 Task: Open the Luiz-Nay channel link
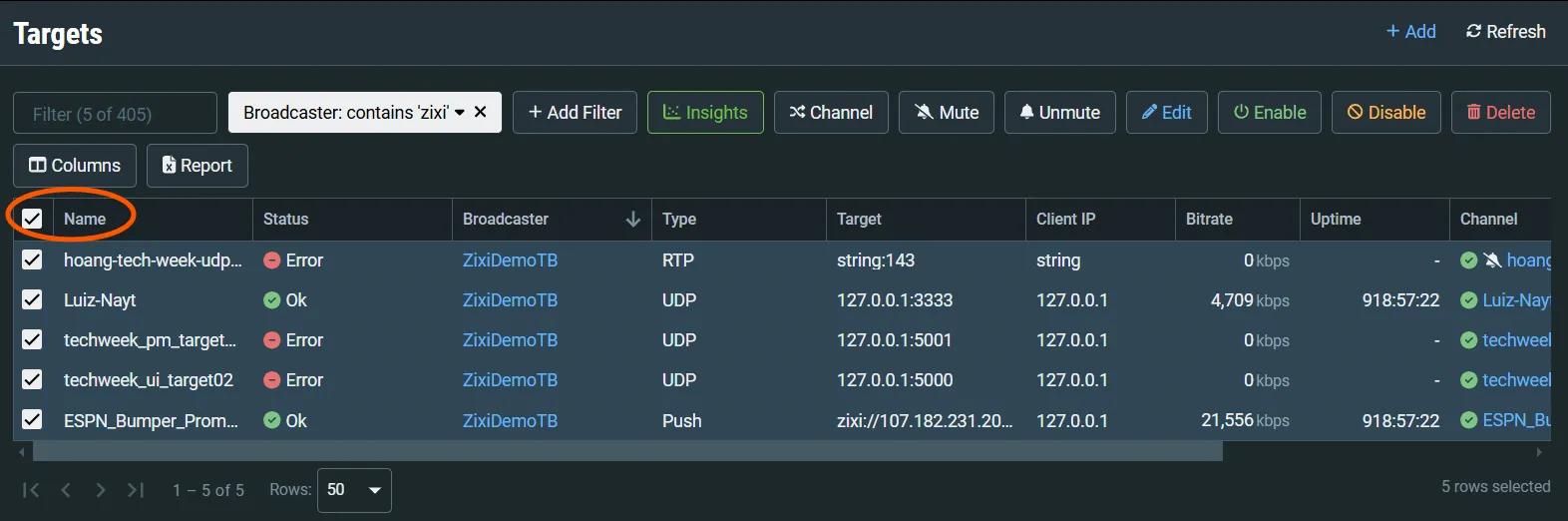pos(1516,300)
